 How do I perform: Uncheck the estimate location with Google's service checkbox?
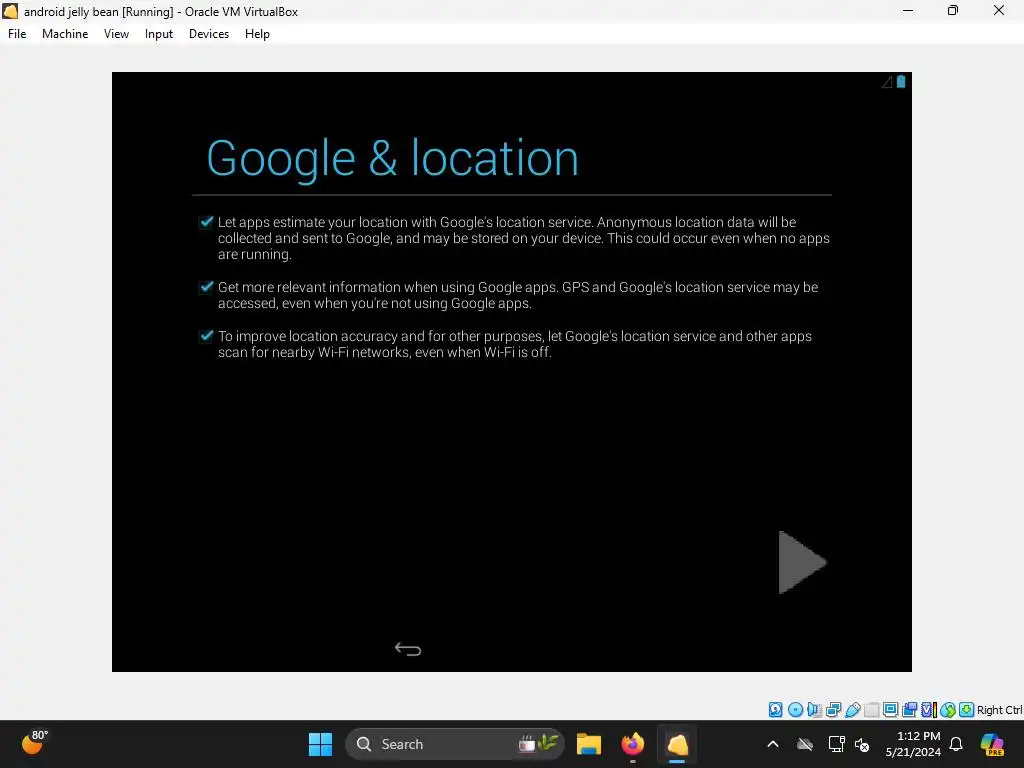[206, 222]
